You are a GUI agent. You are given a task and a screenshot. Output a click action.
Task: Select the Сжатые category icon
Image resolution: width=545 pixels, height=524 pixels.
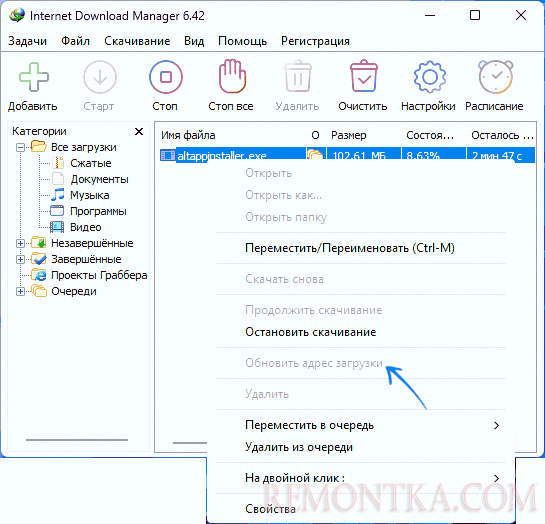point(58,163)
